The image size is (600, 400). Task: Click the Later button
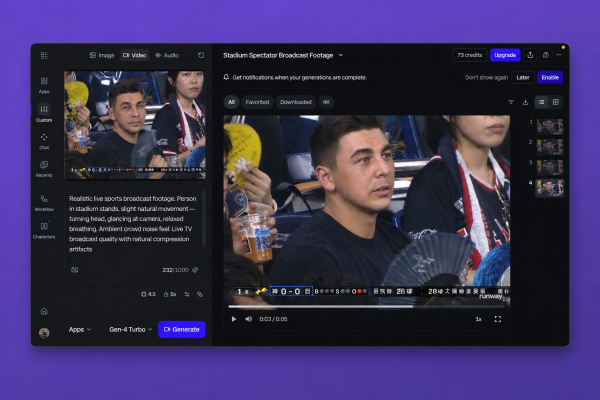coord(523,77)
